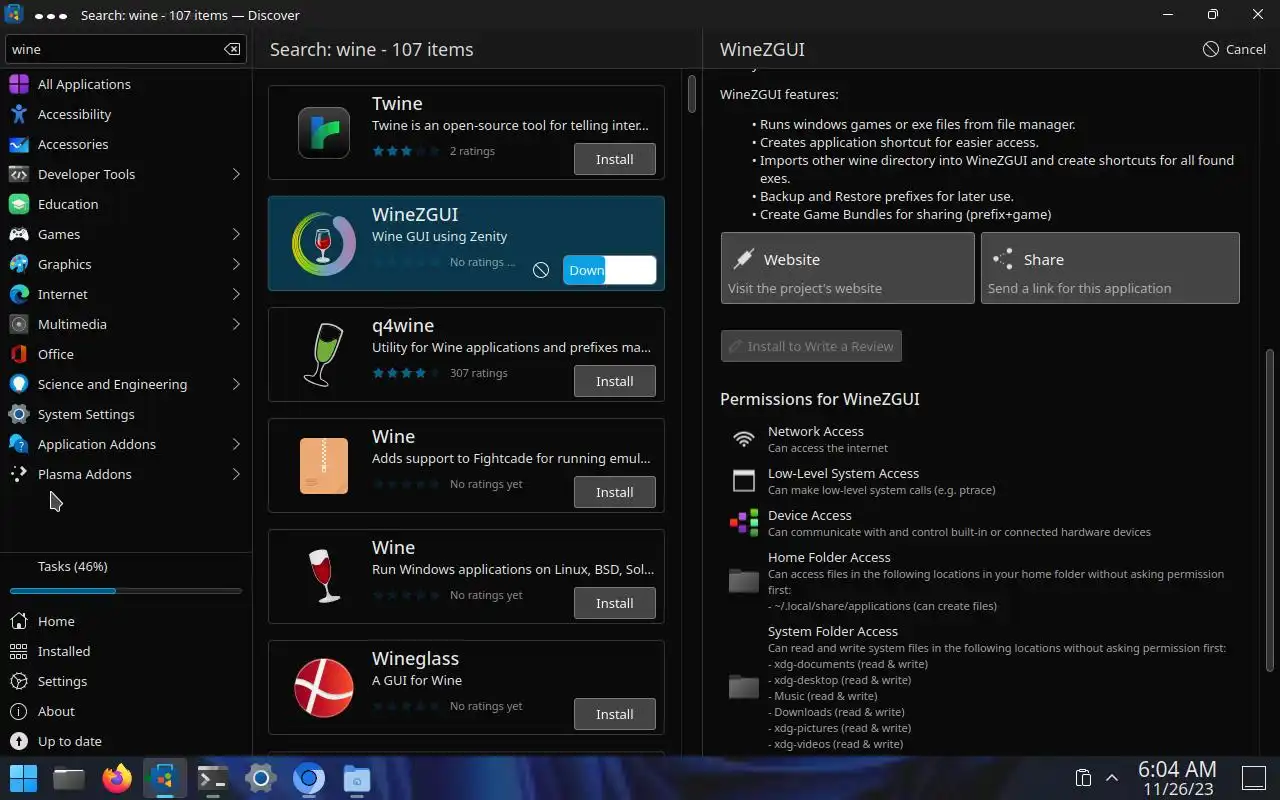
Task: Show hidden system tray icons
Action: click(1111, 778)
